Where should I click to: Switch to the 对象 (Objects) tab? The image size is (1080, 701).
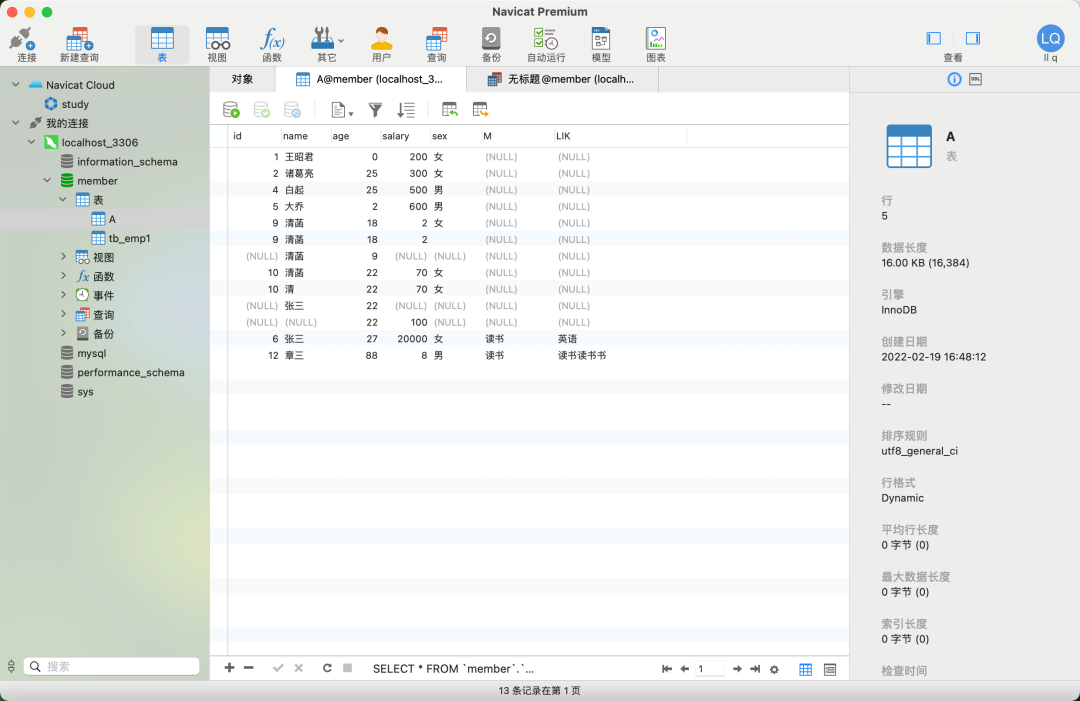click(x=242, y=79)
